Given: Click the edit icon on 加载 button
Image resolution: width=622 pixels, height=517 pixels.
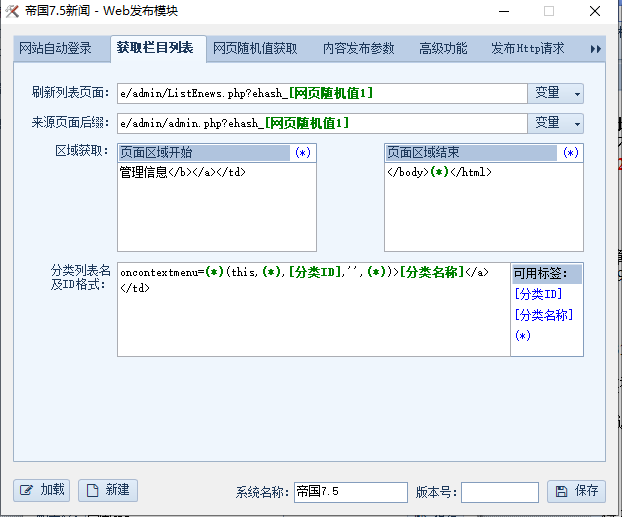Looking at the screenshot, I should click(26, 490).
